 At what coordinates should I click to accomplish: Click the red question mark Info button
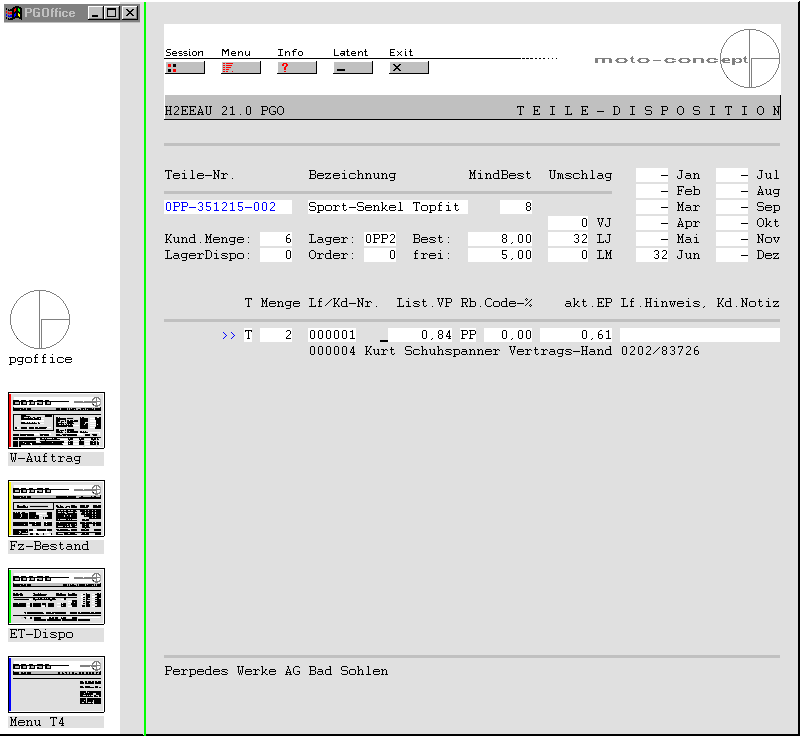tap(296, 68)
